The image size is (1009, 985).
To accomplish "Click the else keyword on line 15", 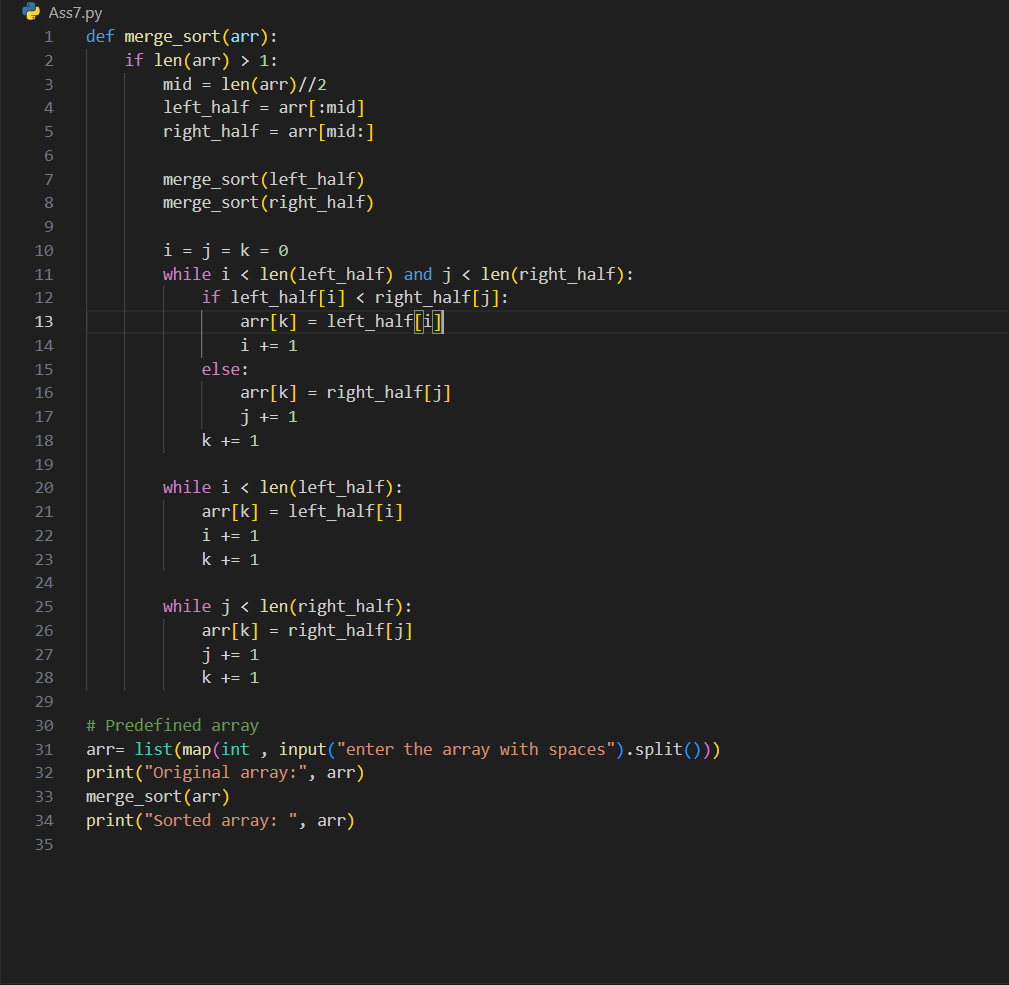I will click(218, 368).
